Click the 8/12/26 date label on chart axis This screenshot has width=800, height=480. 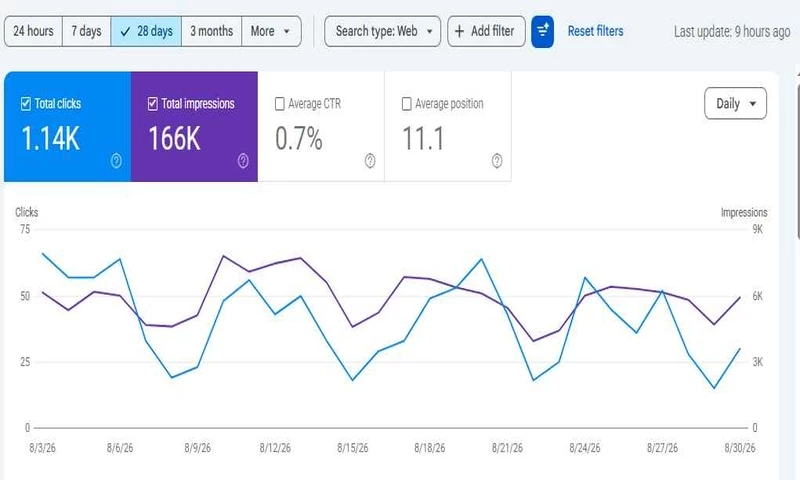click(x=275, y=448)
